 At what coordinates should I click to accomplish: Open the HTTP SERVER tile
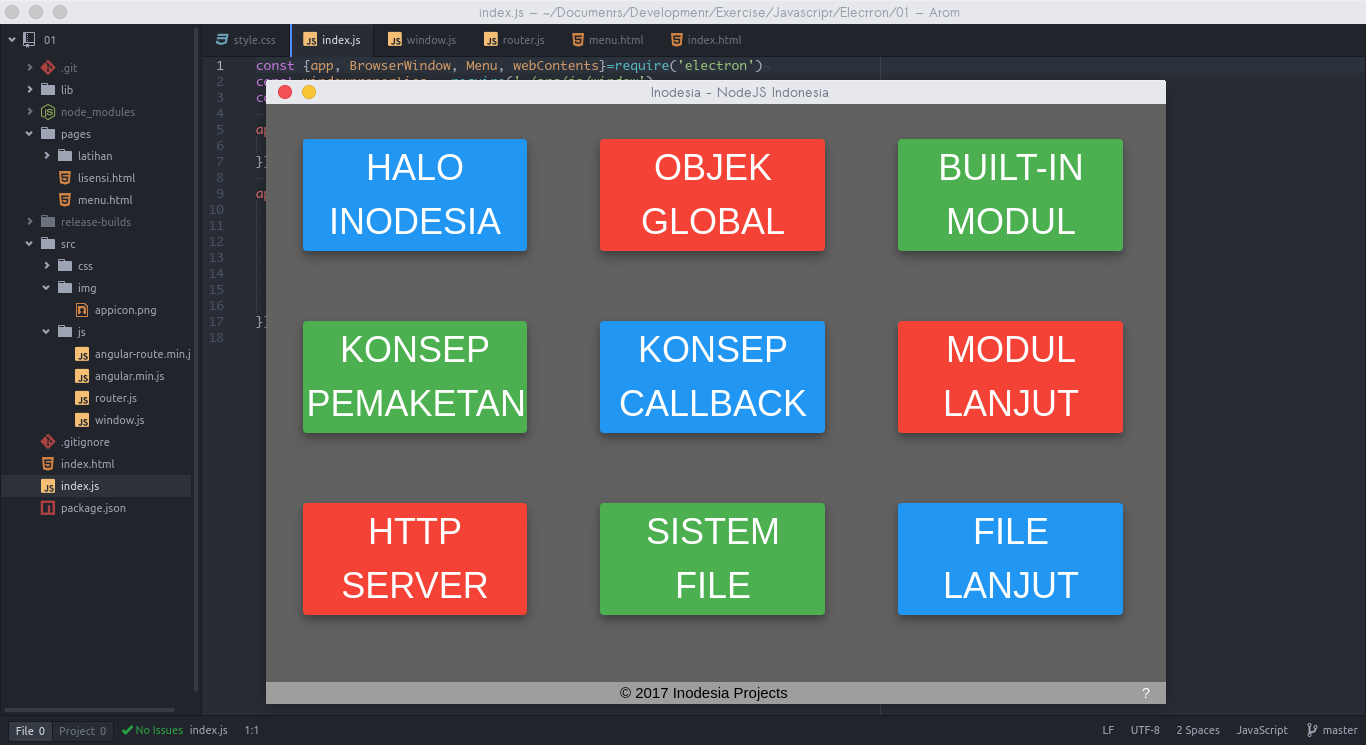point(415,559)
